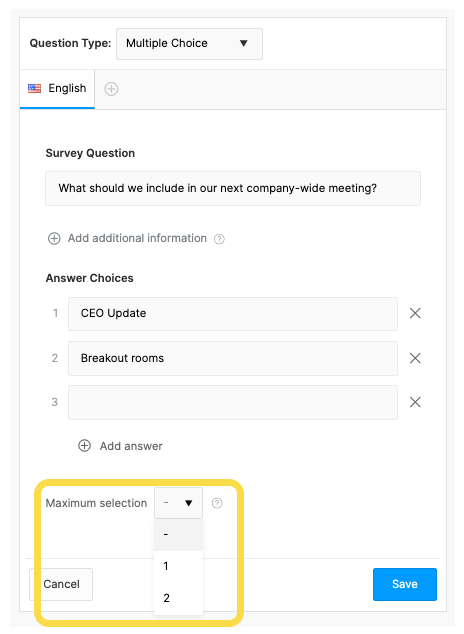Click the add language plus icon
Screen dimensions: 464x634
click(x=111, y=89)
